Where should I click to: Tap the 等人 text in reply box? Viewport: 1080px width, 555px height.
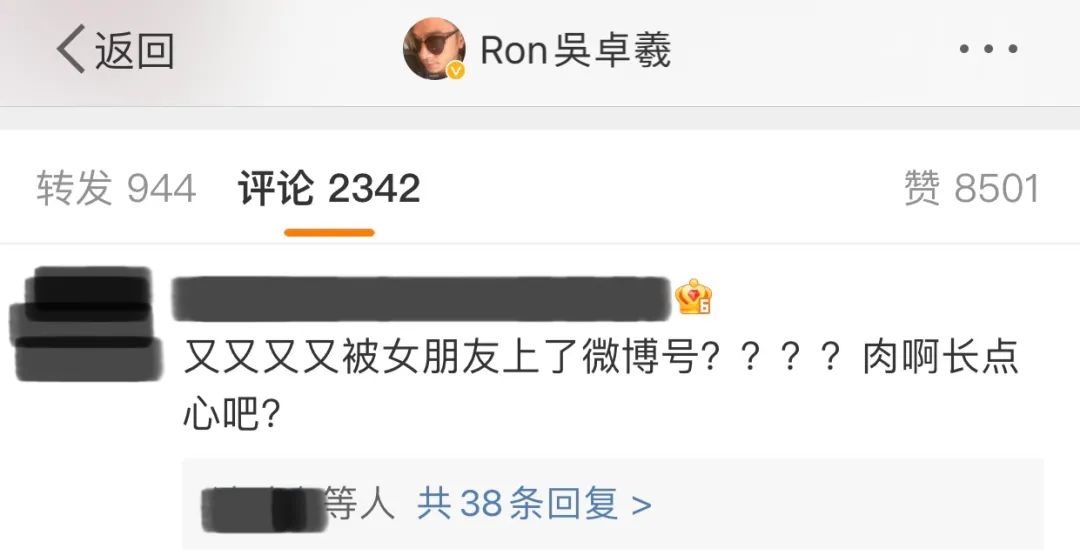coord(359,504)
